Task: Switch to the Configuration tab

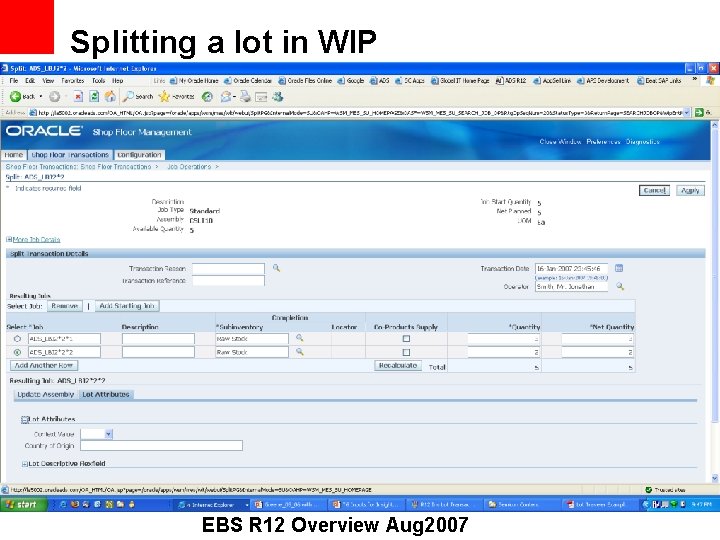Action: [139, 155]
